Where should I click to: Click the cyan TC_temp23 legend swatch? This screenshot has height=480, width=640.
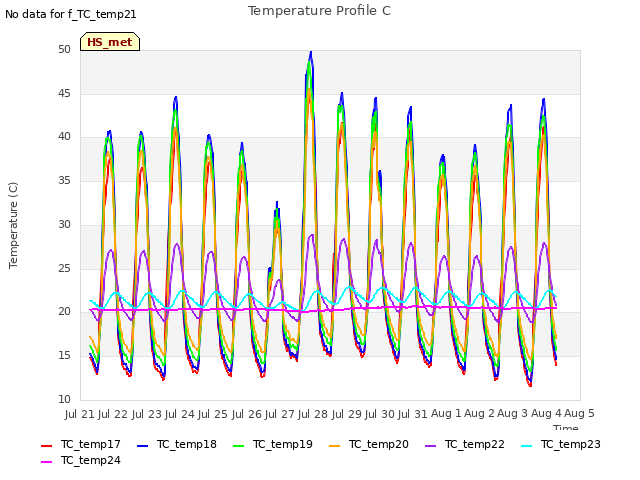pos(527,446)
